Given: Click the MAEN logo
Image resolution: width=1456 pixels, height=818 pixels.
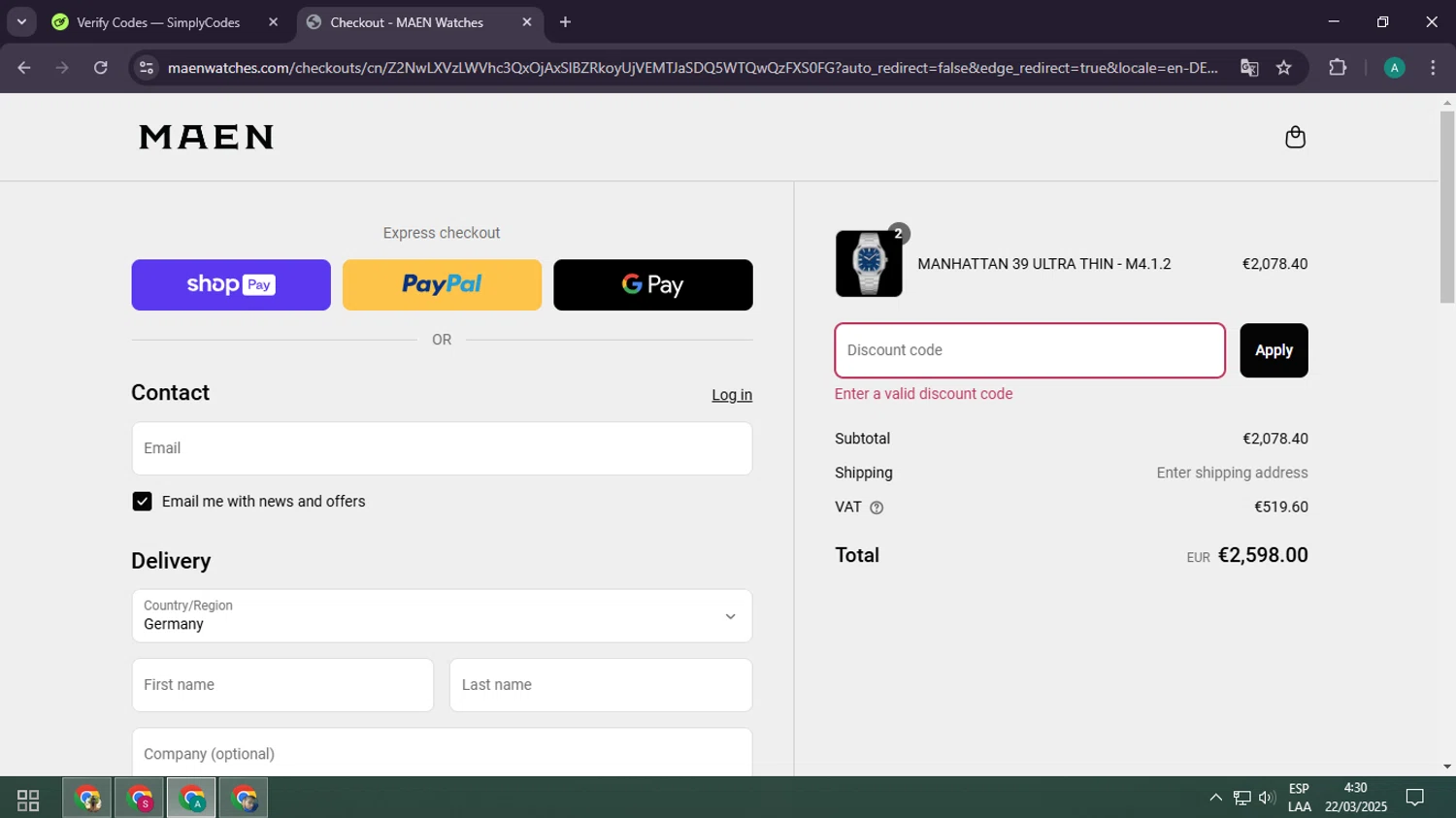Looking at the screenshot, I should point(207,137).
